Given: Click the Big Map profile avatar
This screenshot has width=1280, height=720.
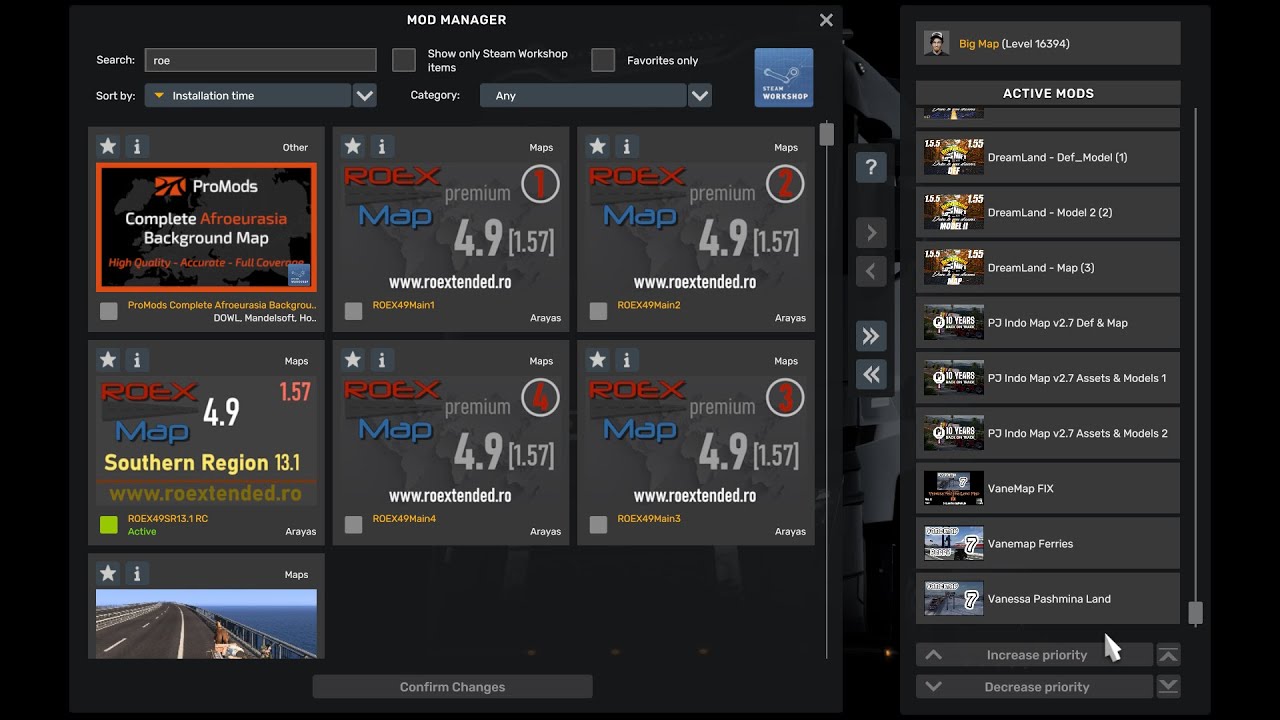Looking at the screenshot, I should [x=937, y=43].
